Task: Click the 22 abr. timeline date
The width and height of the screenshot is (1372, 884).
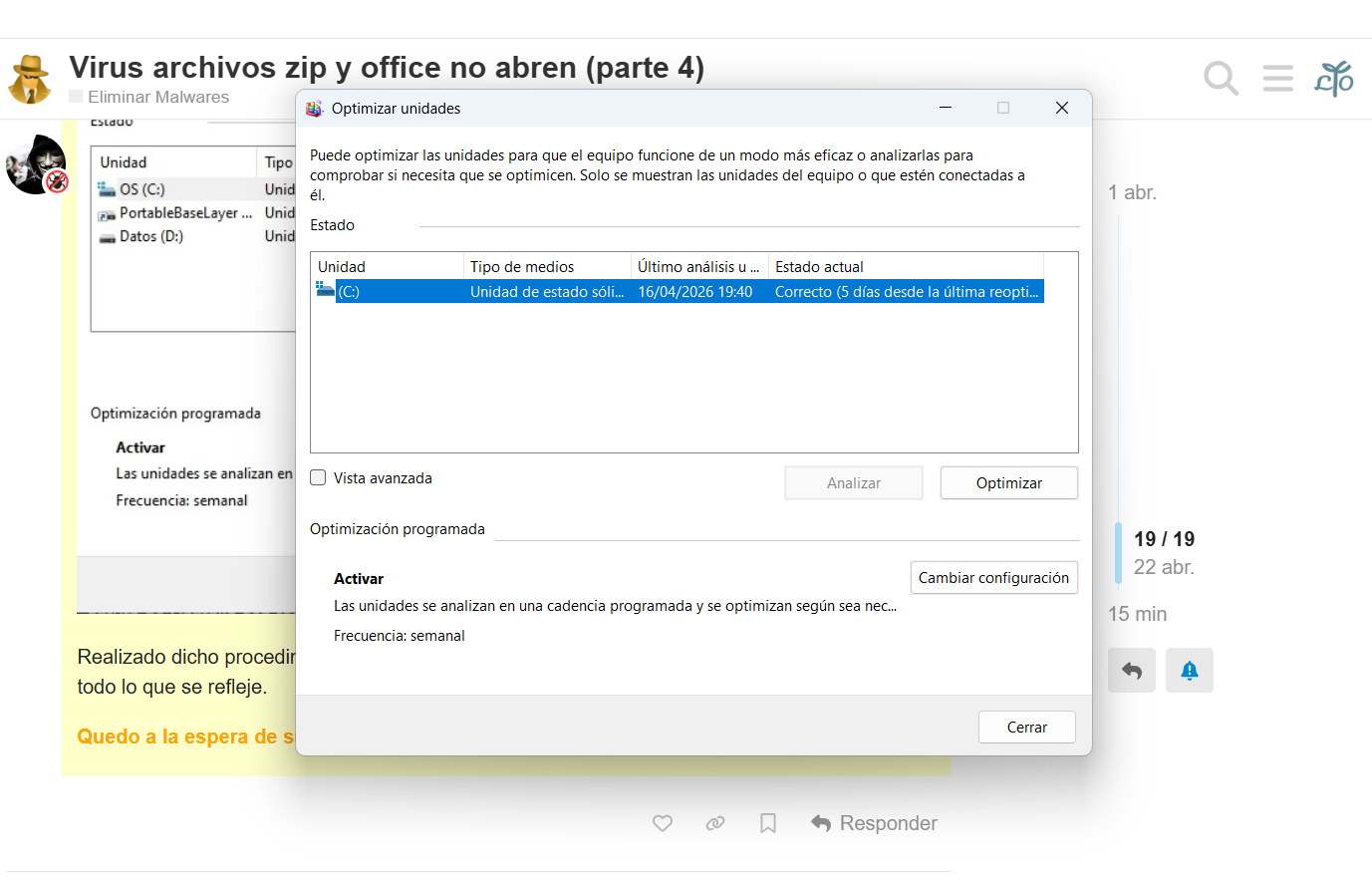Action: 1164,567
